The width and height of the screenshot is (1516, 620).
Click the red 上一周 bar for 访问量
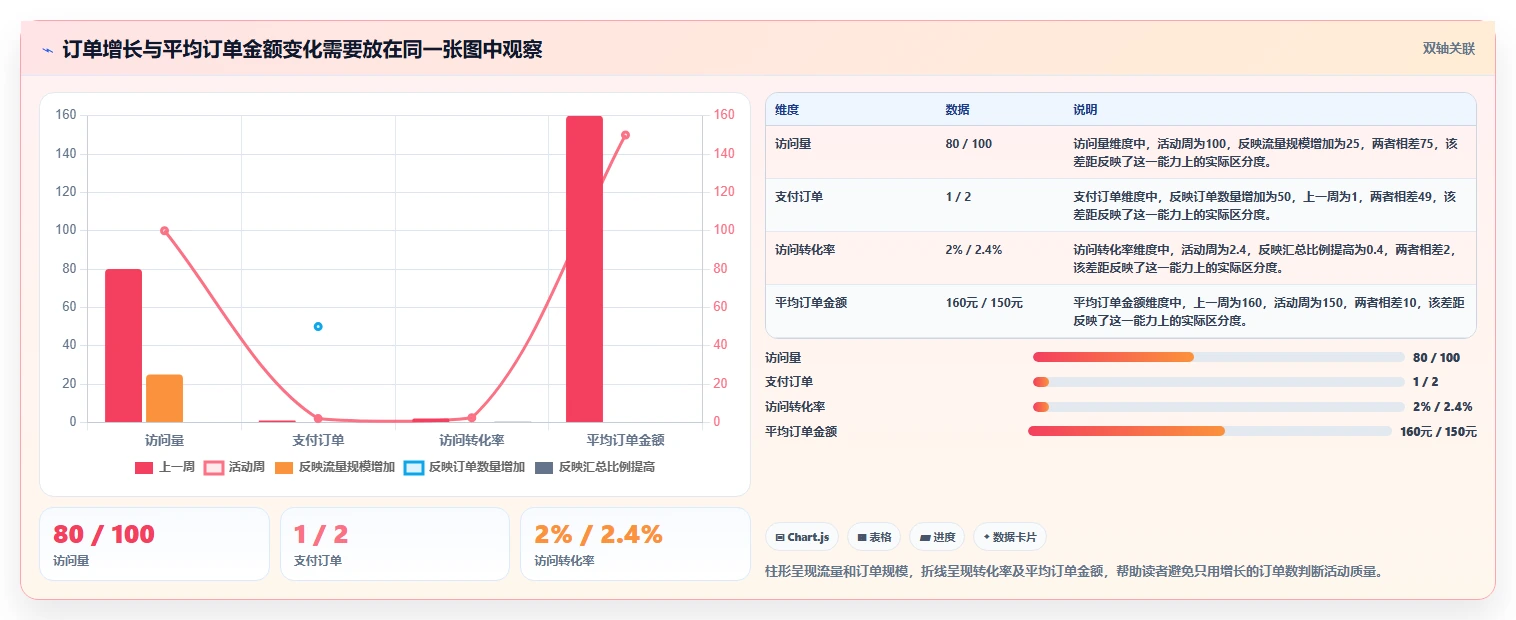123,345
